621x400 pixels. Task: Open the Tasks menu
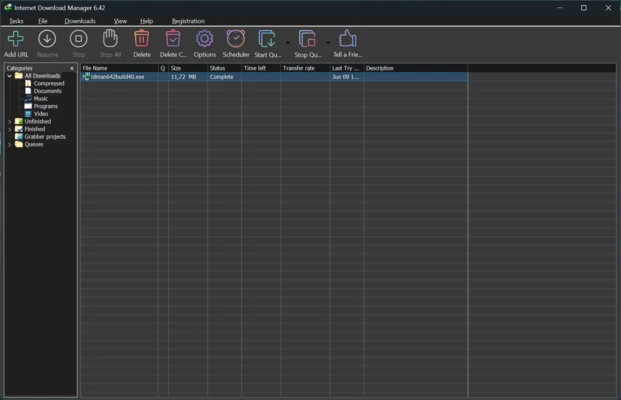(x=16, y=21)
